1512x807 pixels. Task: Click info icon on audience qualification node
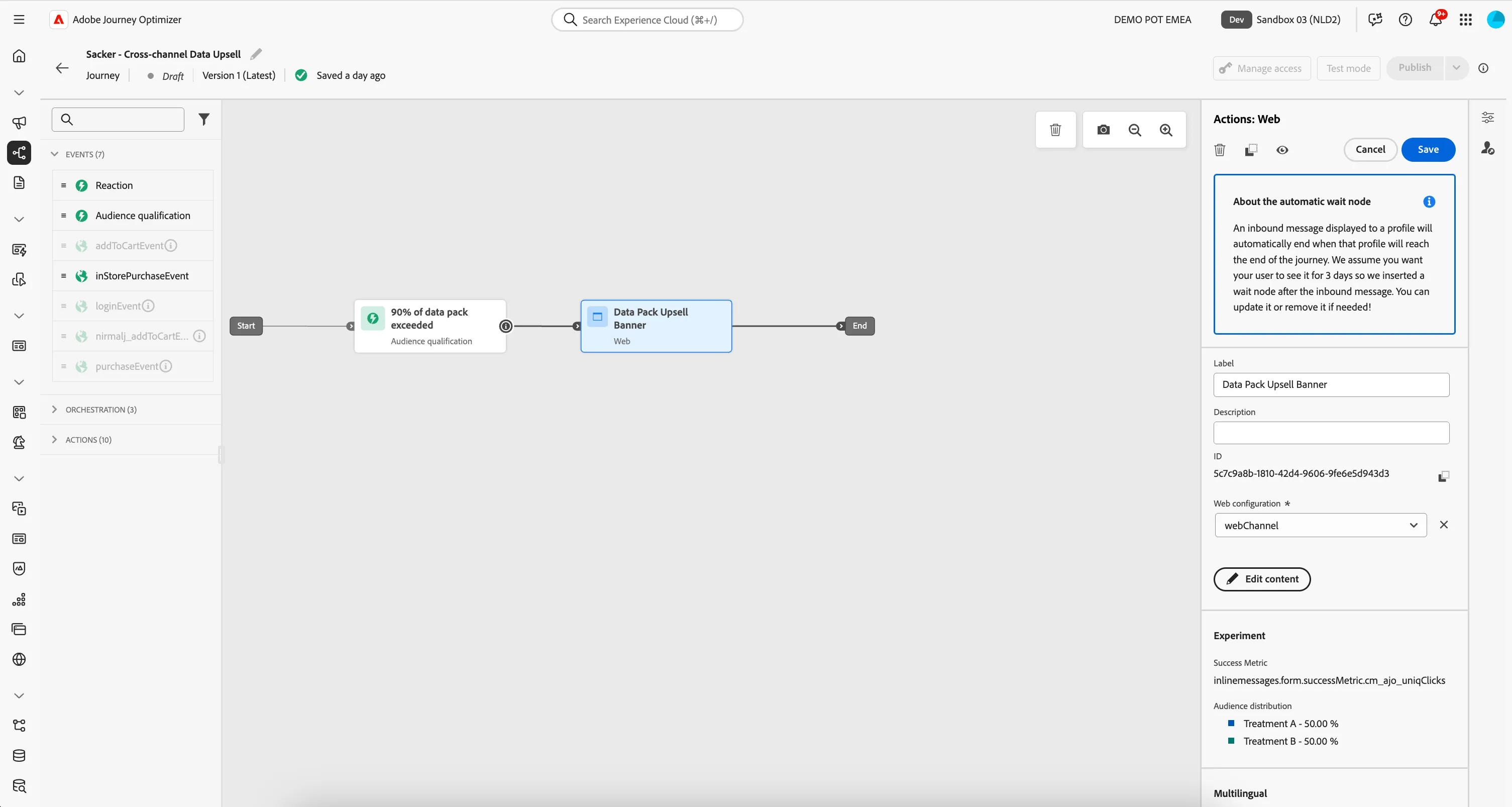click(x=505, y=326)
